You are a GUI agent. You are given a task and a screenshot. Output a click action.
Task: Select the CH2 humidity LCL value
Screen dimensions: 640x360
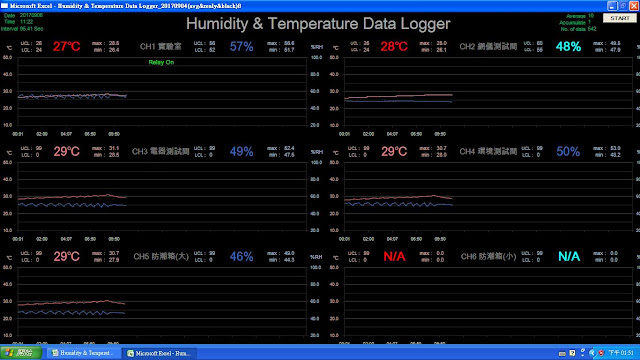click(x=540, y=50)
